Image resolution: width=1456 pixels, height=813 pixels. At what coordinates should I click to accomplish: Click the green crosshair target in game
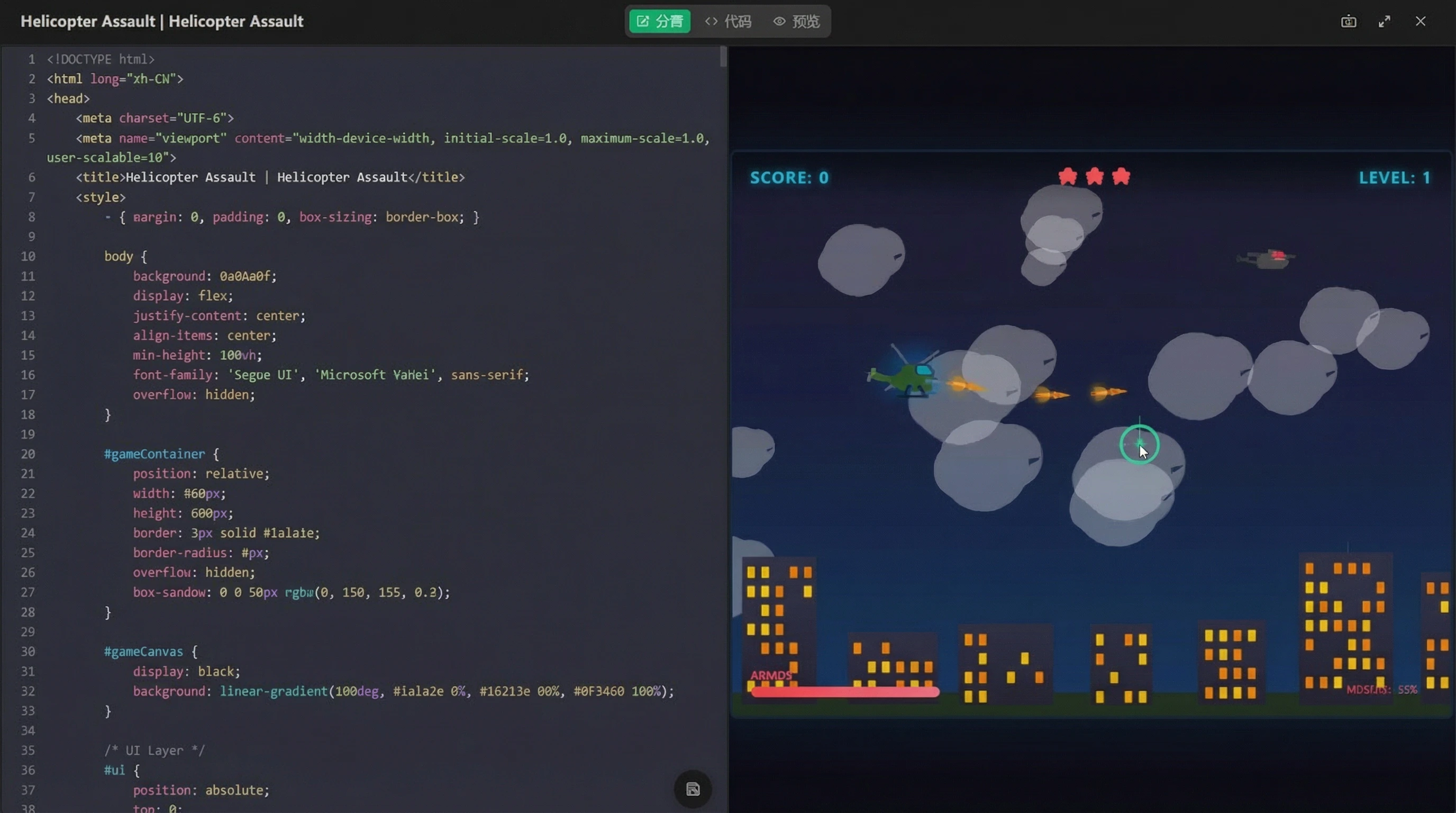pyautogui.click(x=1139, y=445)
